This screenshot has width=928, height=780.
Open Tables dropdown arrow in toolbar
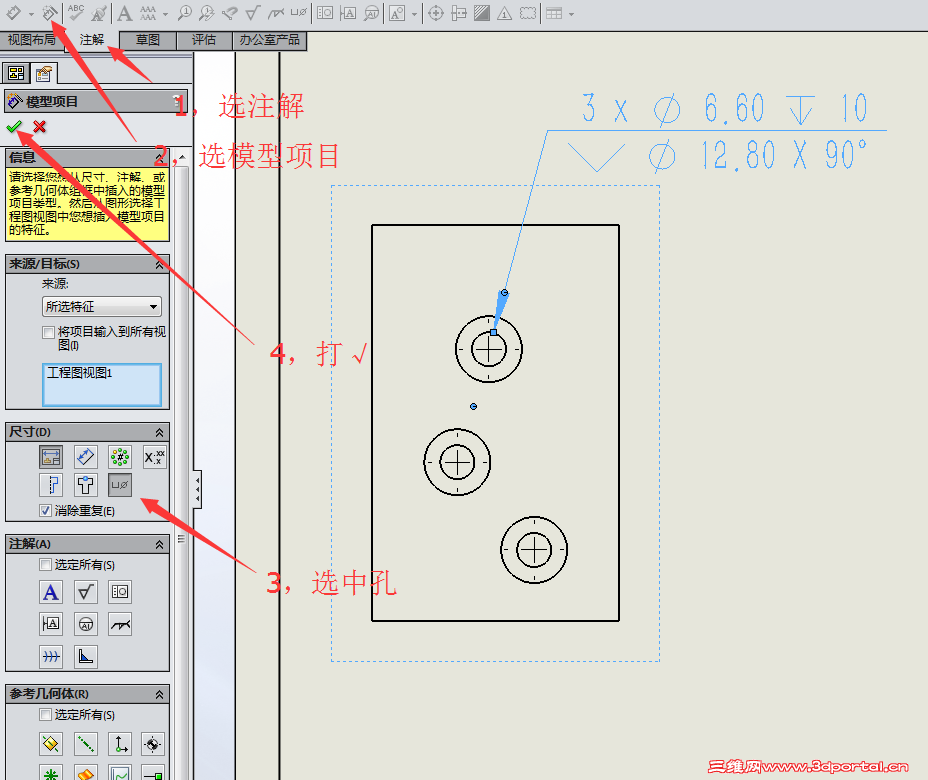coord(571,14)
